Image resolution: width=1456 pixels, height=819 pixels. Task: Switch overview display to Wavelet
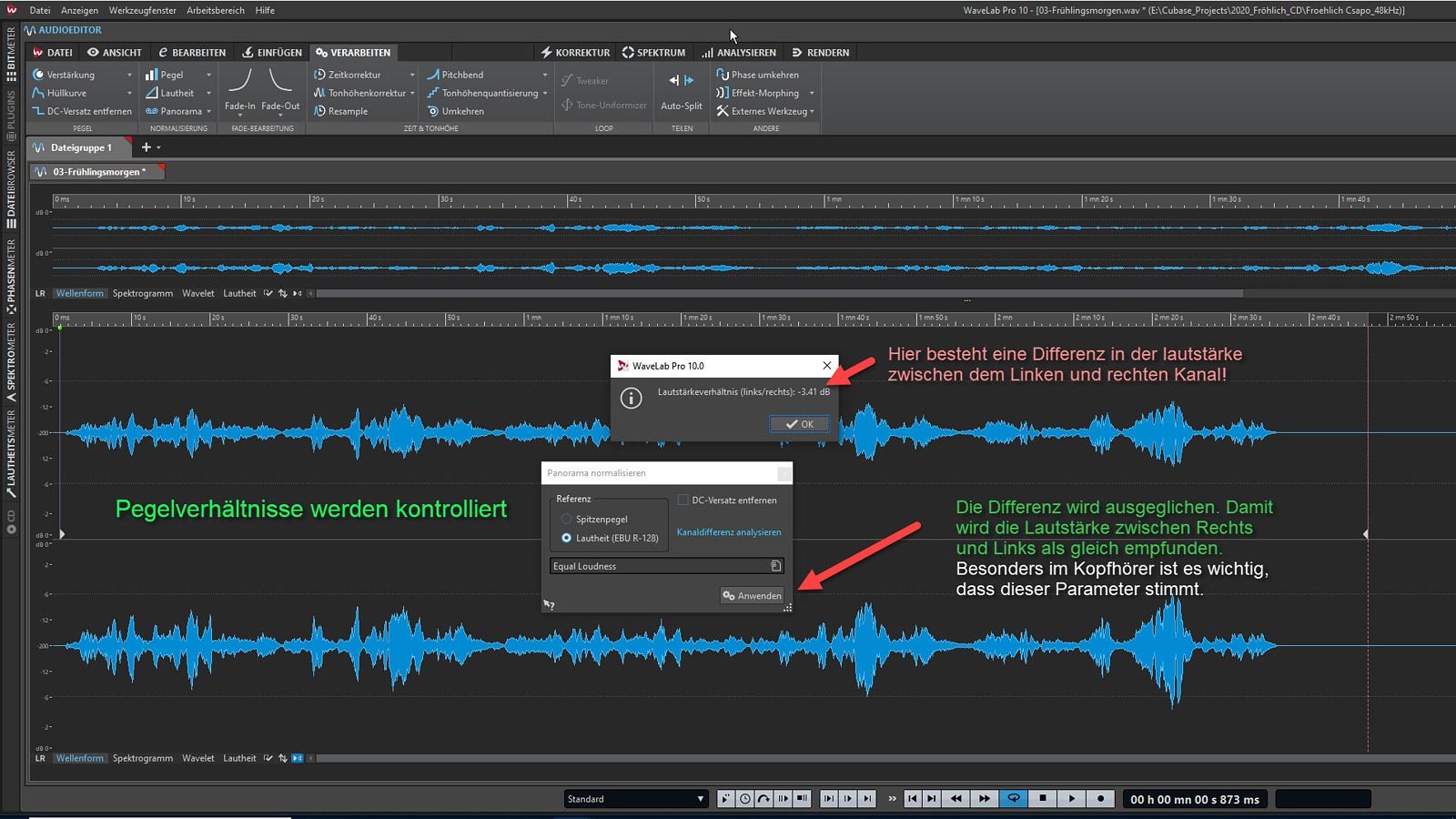pyautogui.click(x=198, y=293)
